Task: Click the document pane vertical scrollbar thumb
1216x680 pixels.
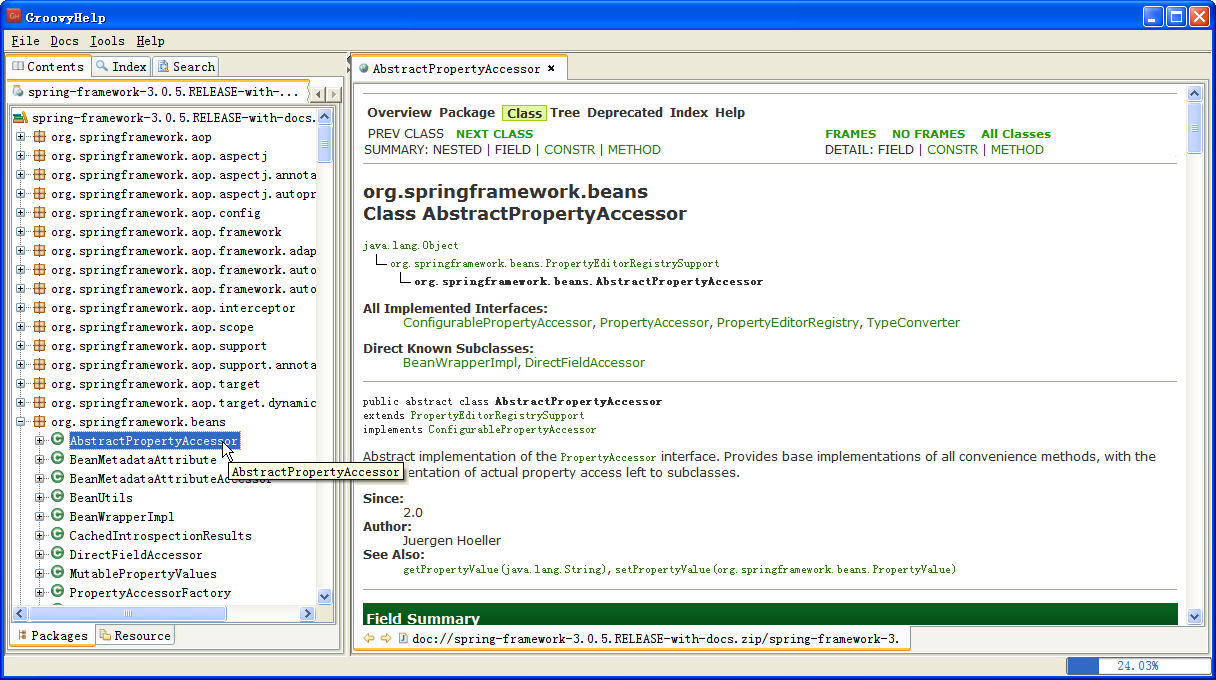Action: [x=1194, y=127]
